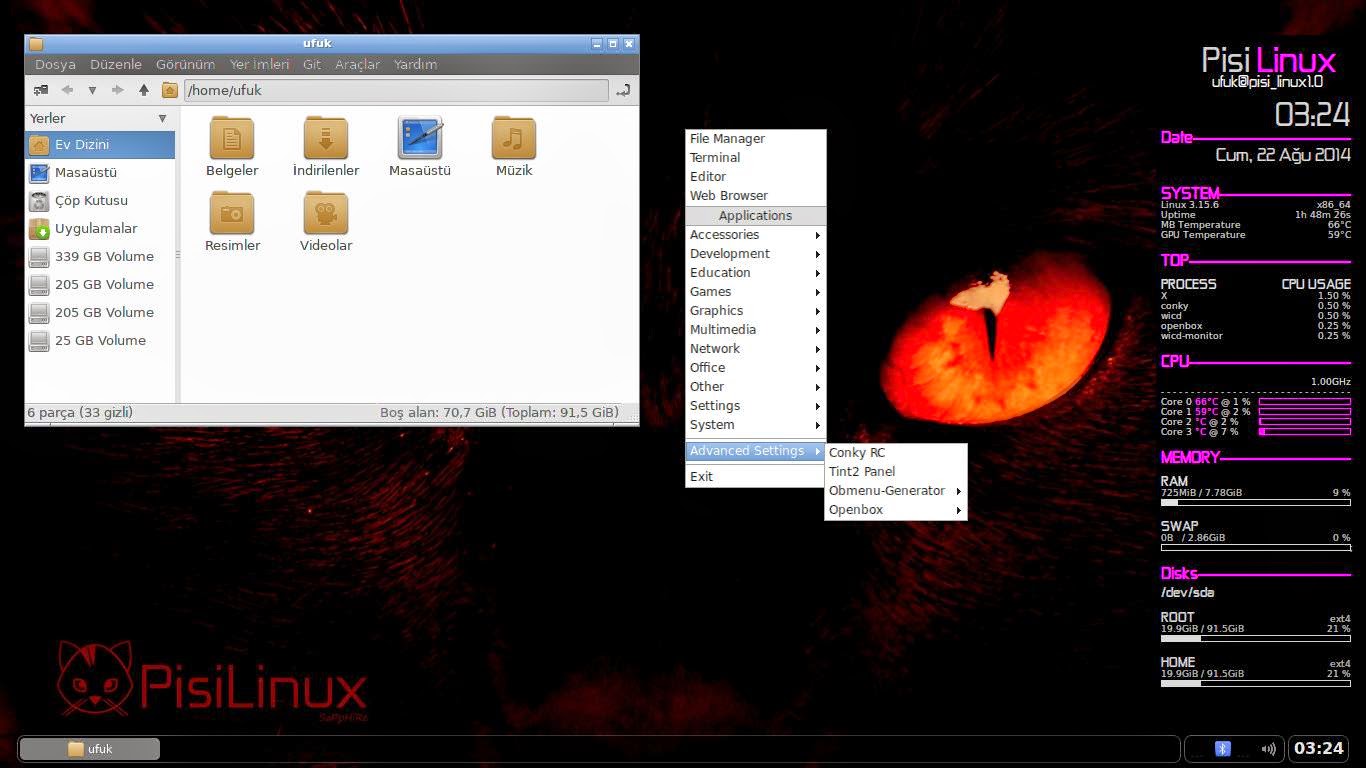Navigate up one directory with the up arrow
The height and width of the screenshot is (768, 1366).
143,90
